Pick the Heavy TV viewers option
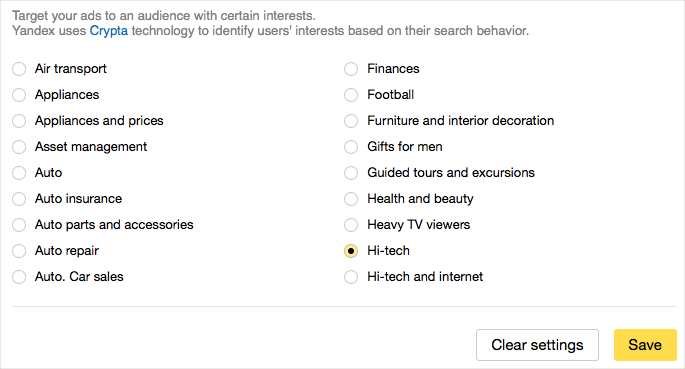 click(x=351, y=225)
